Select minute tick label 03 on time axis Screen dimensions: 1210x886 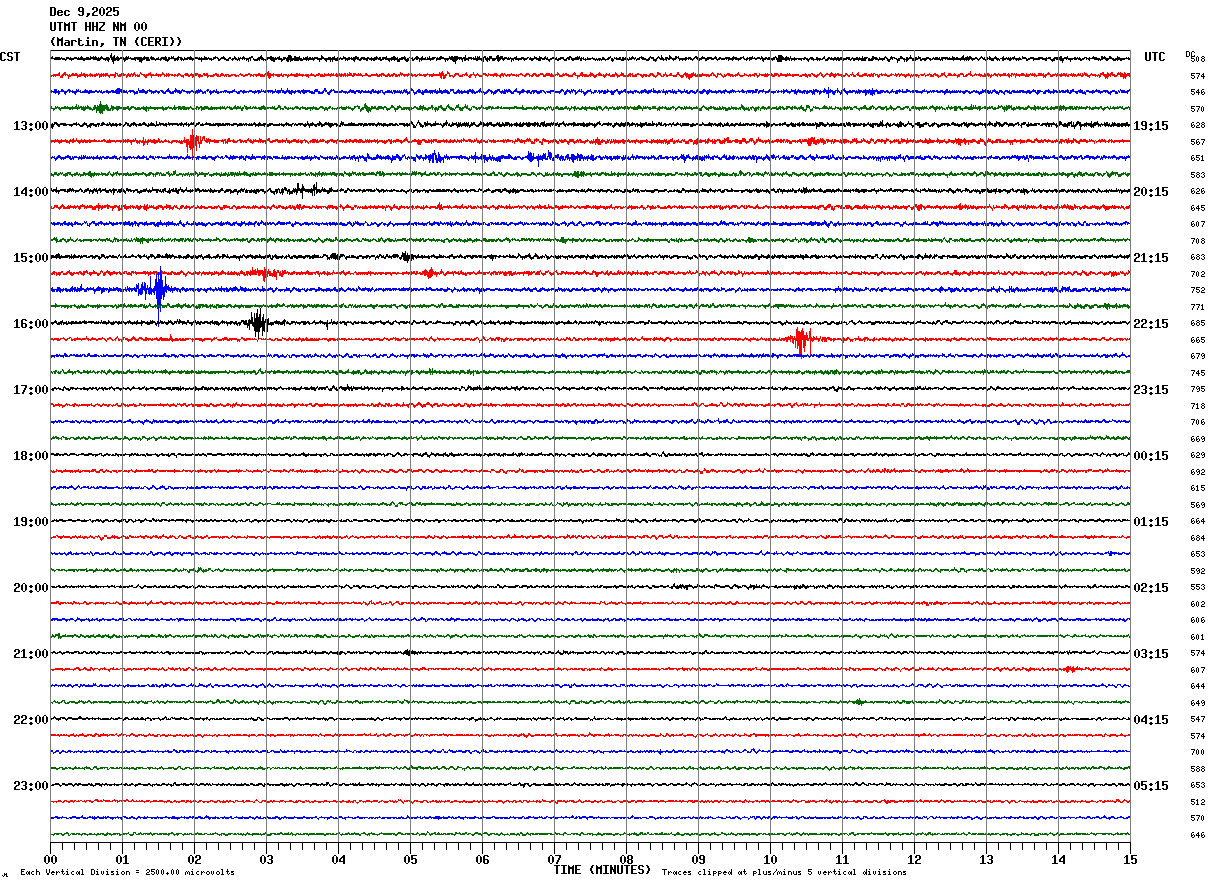coord(266,859)
